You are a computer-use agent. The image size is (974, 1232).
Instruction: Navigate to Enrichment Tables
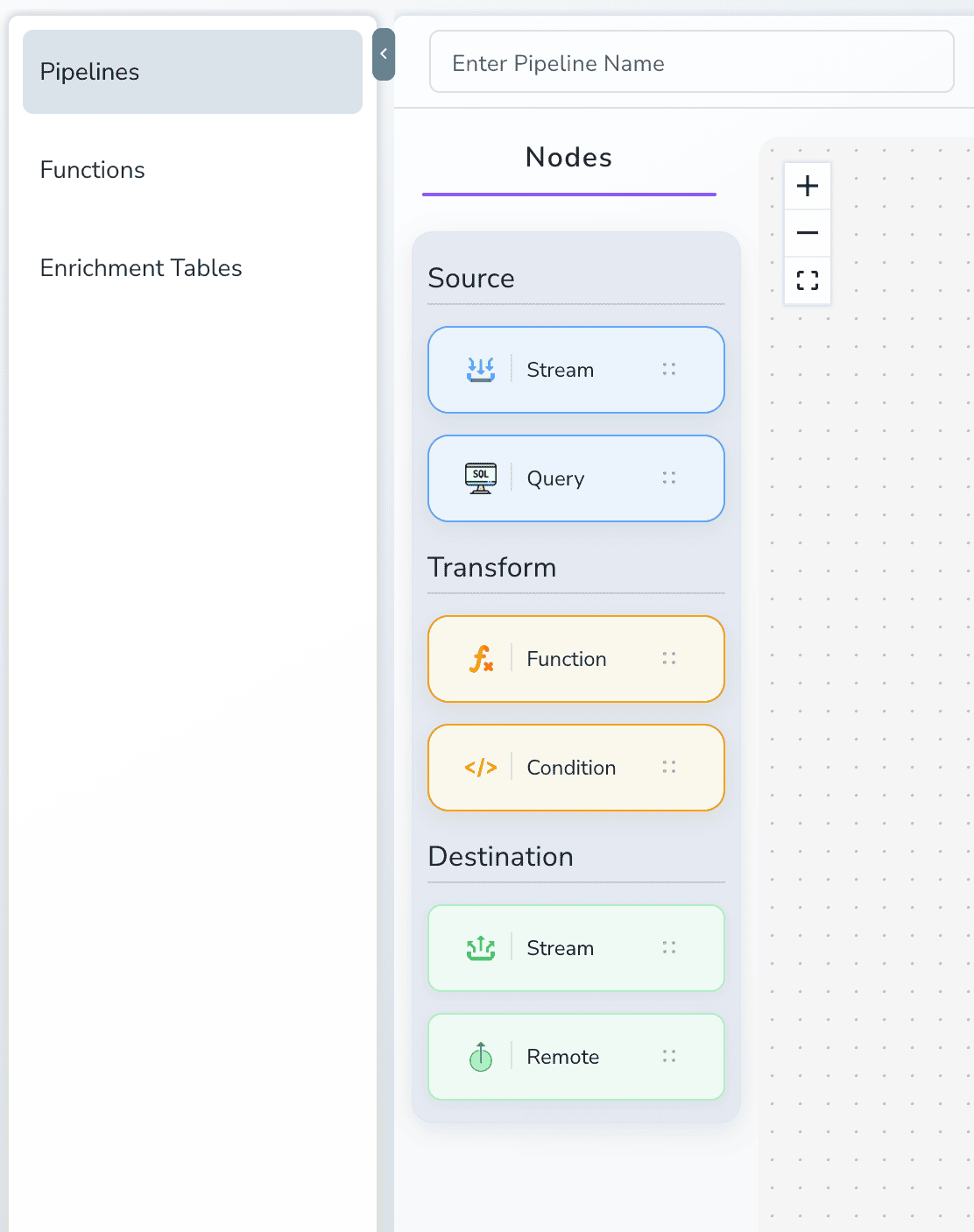tap(141, 268)
